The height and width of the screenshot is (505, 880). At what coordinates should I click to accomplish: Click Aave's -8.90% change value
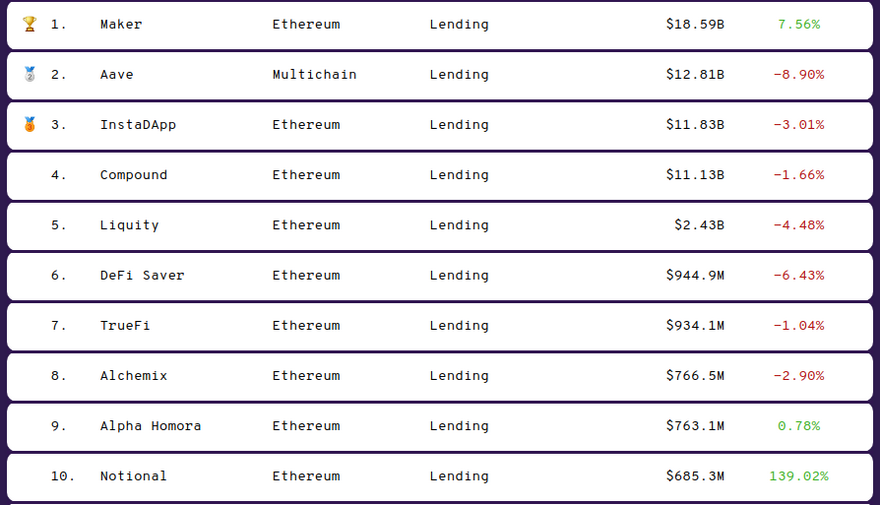pos(798,75)
